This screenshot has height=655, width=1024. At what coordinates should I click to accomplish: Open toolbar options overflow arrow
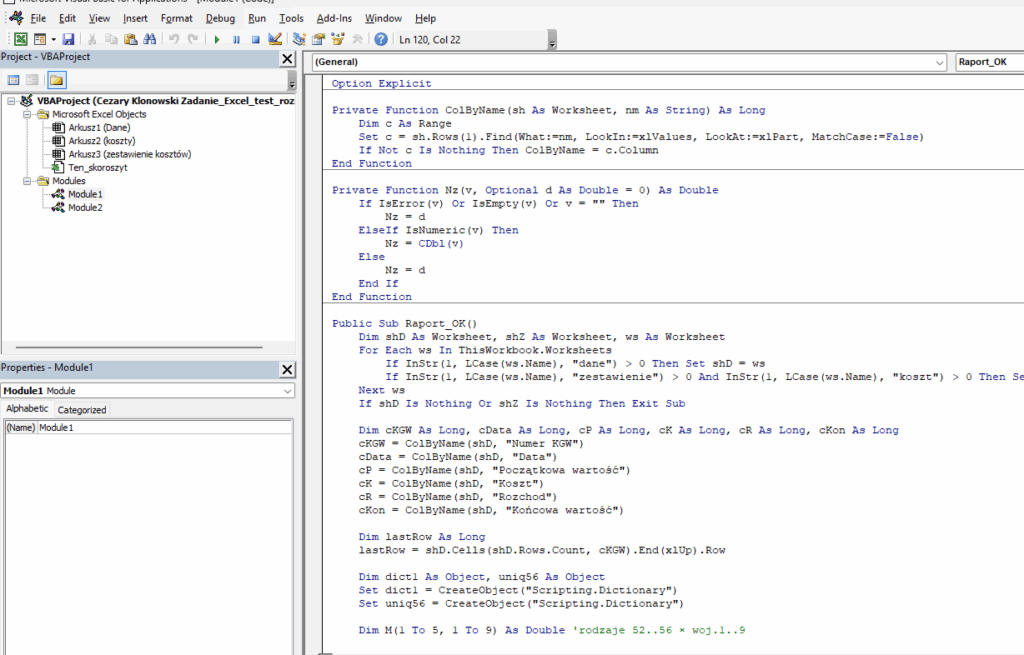coord(552,40)
